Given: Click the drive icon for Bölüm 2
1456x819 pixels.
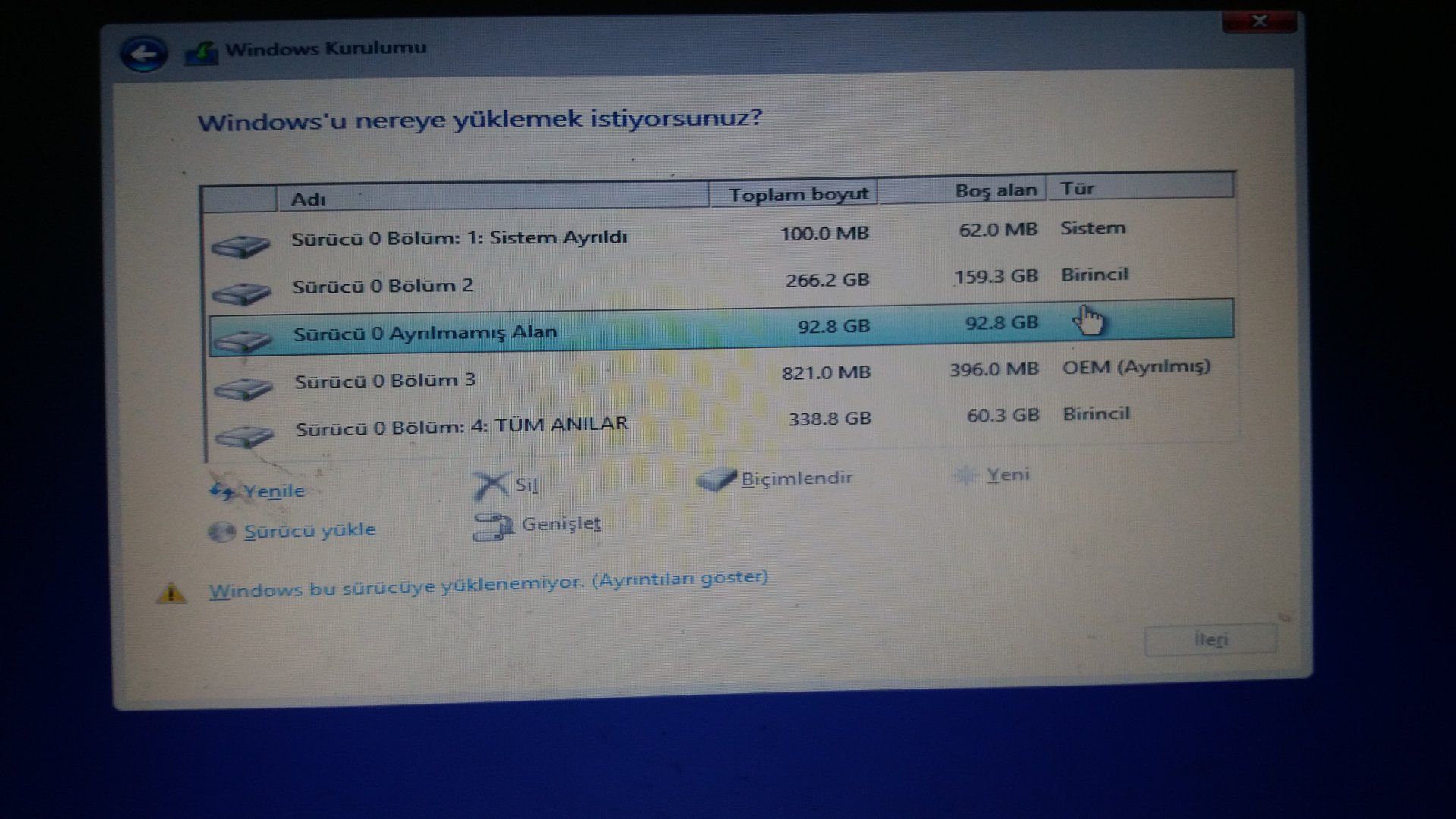Looking at the screenshot, I should (x=242, y=293).
